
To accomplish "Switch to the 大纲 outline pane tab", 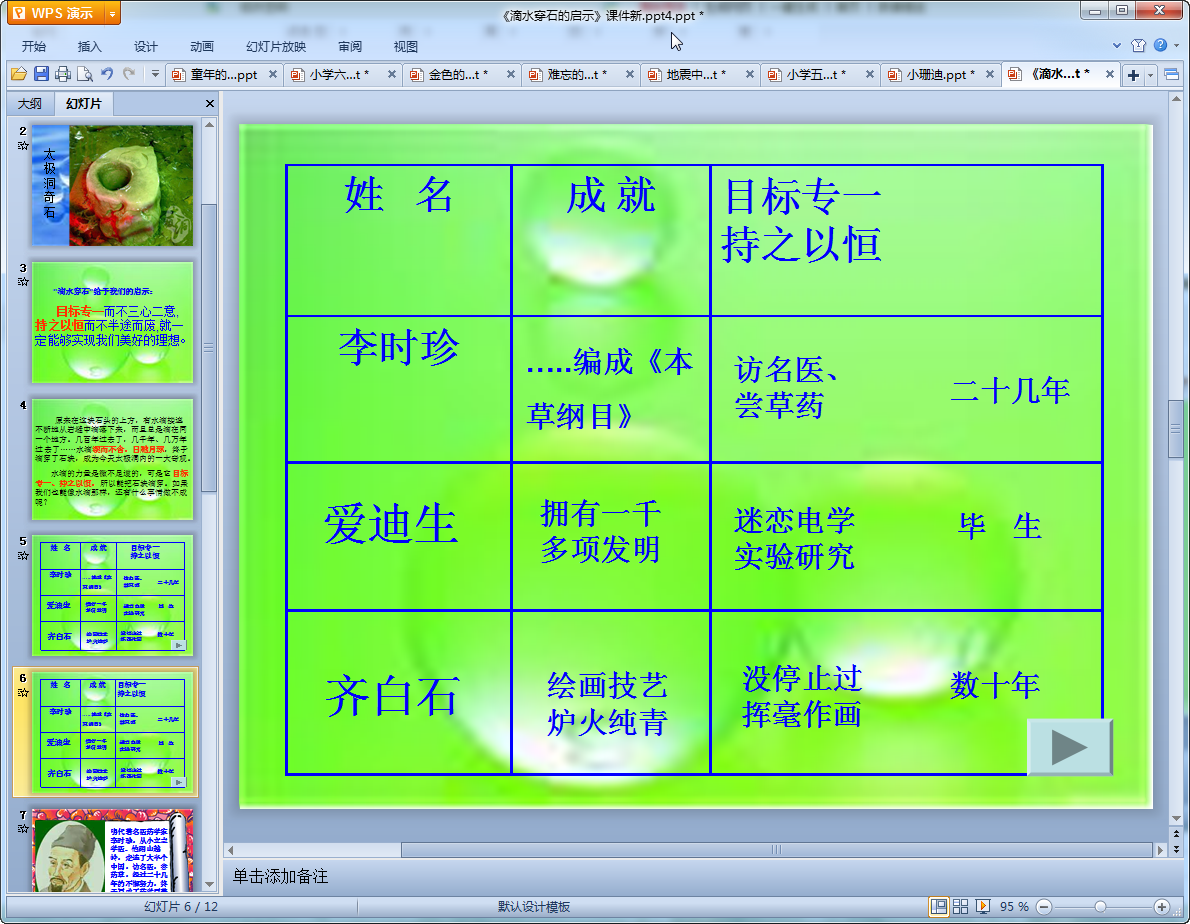I will pos(30,103).
